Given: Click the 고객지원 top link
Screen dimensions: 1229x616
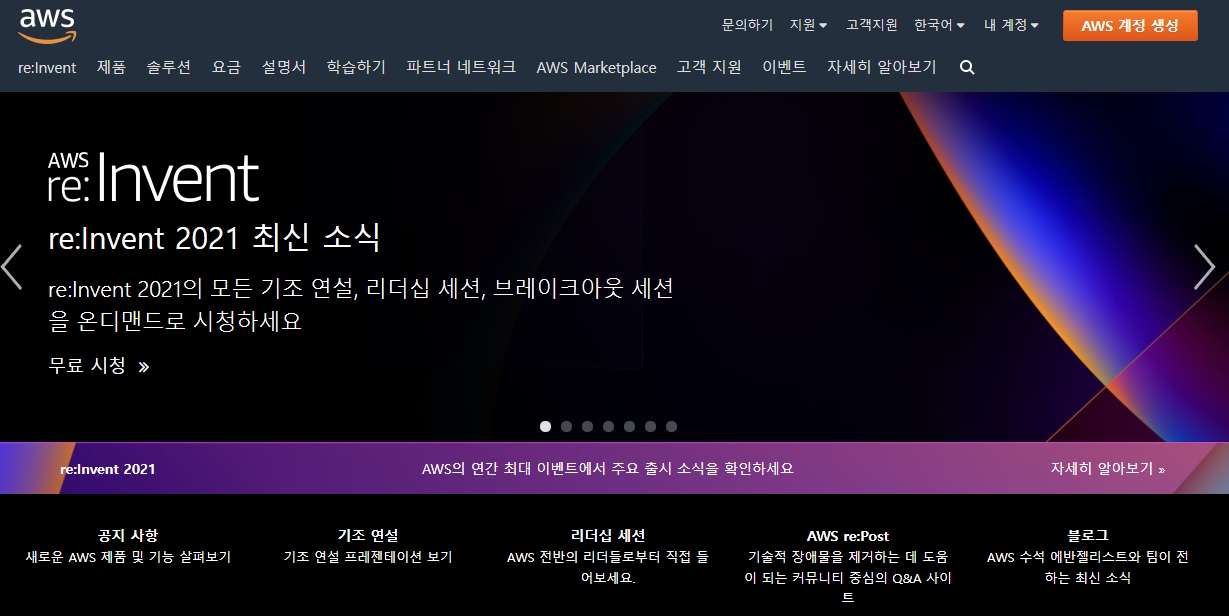Looking at the screenshot, I should click(872, 25).
